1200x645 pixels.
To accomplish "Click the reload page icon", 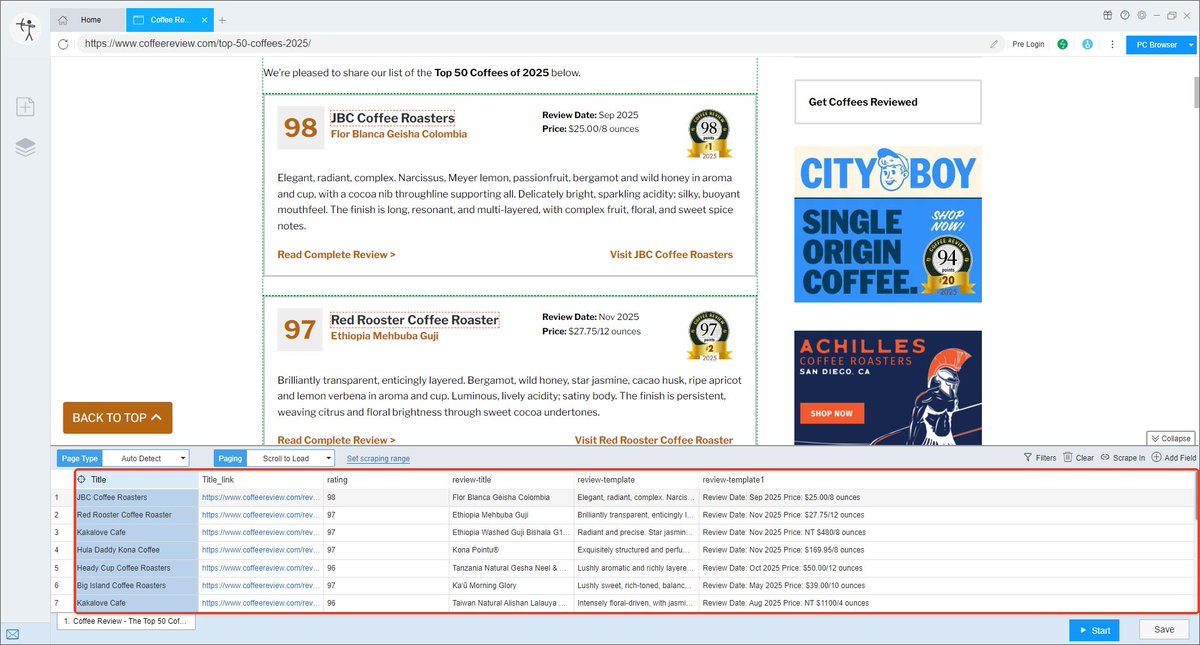I will (x=63, y=44).
